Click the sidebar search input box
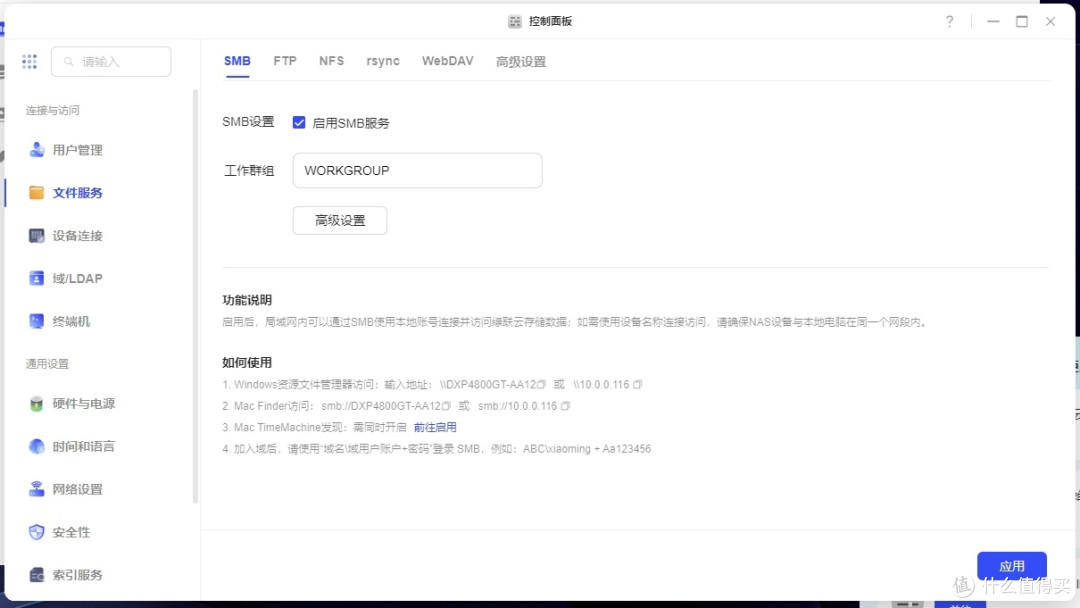The image size is (1080, 608). coord(111,61)
